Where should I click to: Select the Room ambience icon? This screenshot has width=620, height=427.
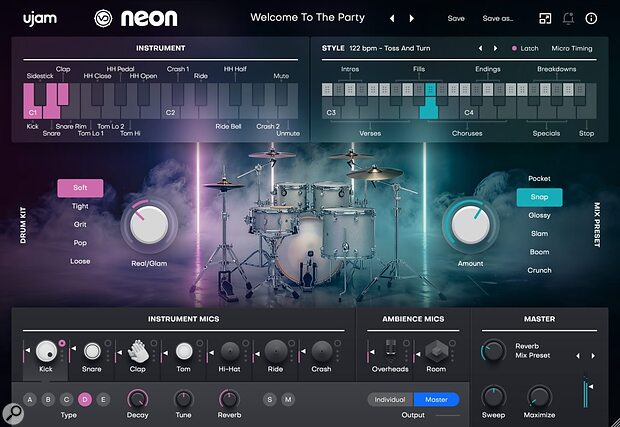[x=436, y=351]
